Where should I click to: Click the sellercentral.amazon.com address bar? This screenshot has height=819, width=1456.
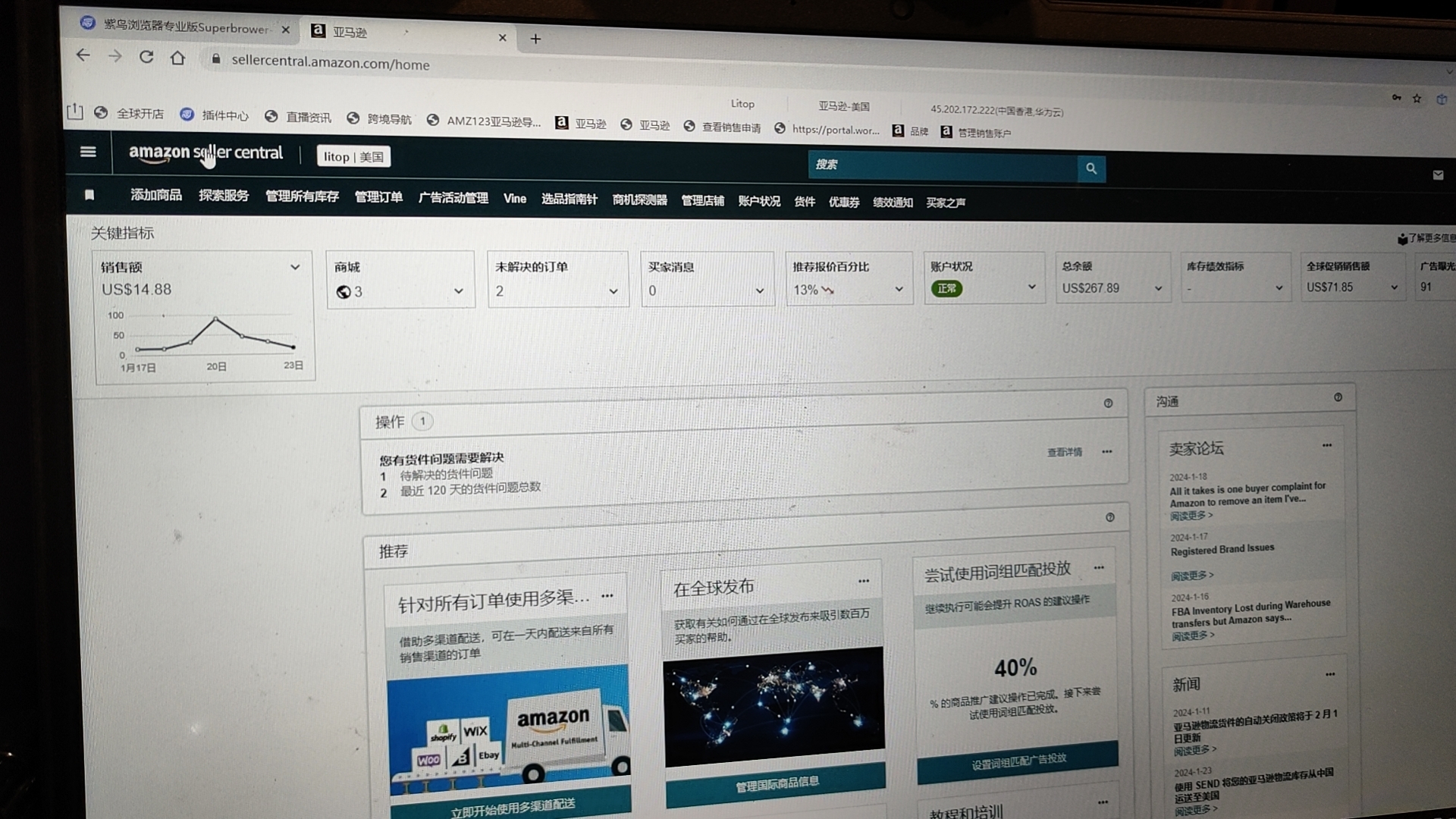coord(330,63)
